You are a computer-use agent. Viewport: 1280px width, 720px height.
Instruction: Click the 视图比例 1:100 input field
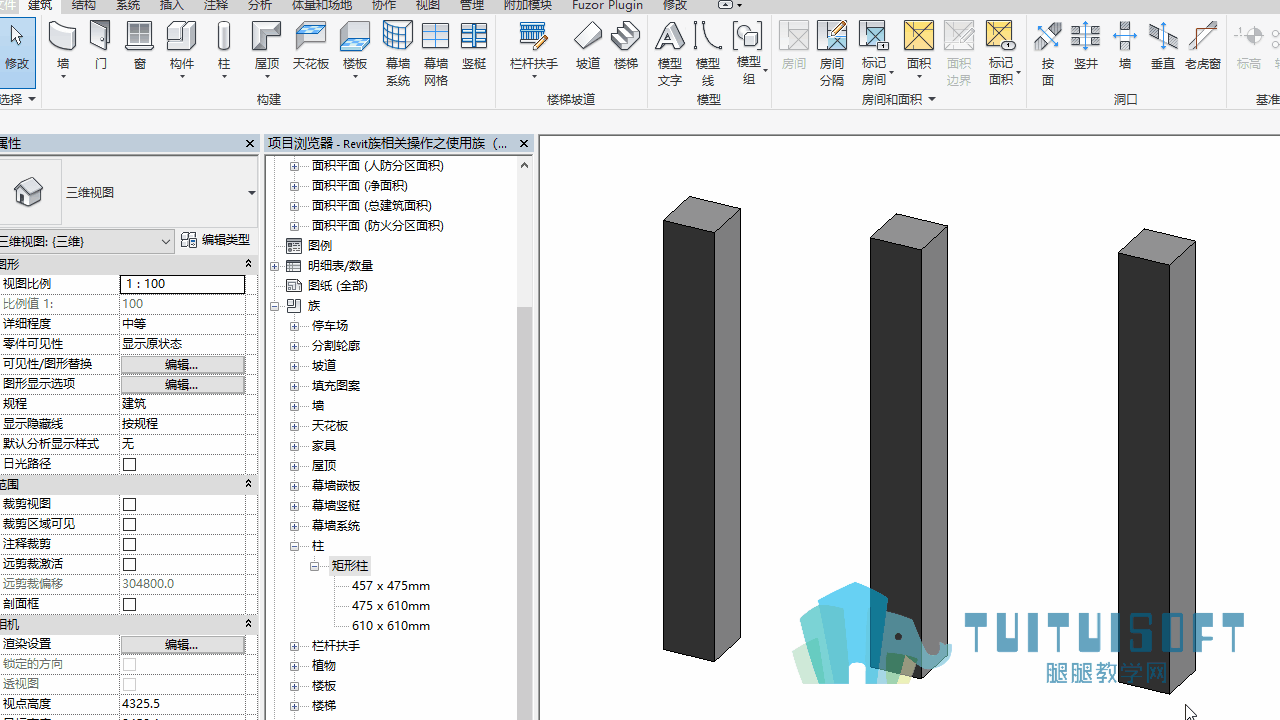tap(182, 284)
